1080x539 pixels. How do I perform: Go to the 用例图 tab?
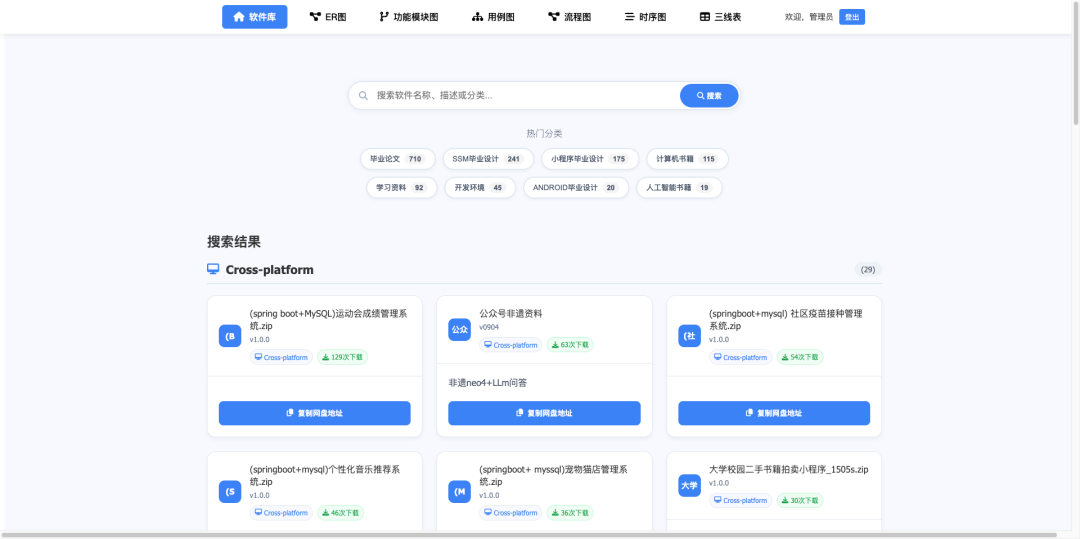(493, 17)
